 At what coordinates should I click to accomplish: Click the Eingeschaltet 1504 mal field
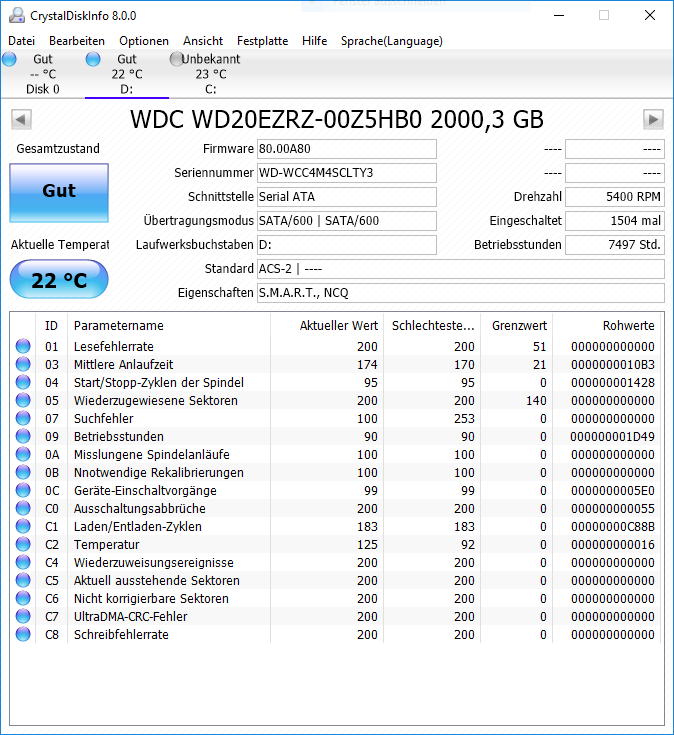[615, 221]
